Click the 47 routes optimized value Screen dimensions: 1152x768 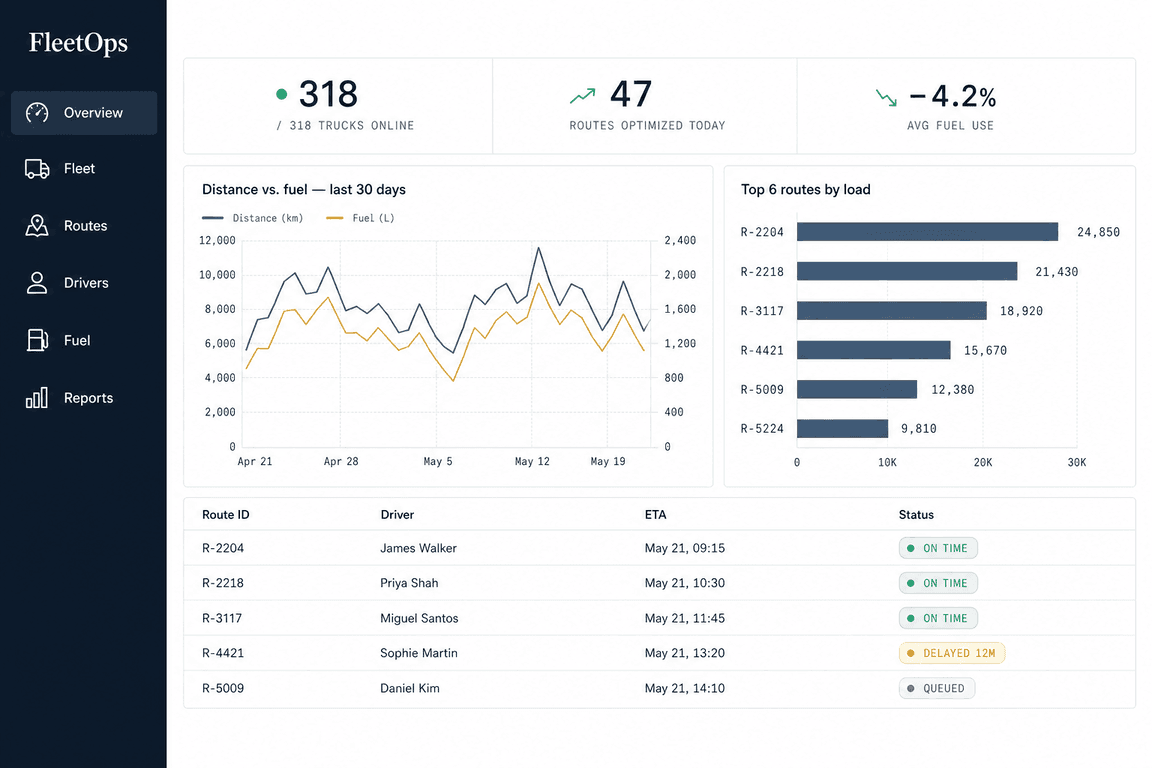[x=631, y=94]
